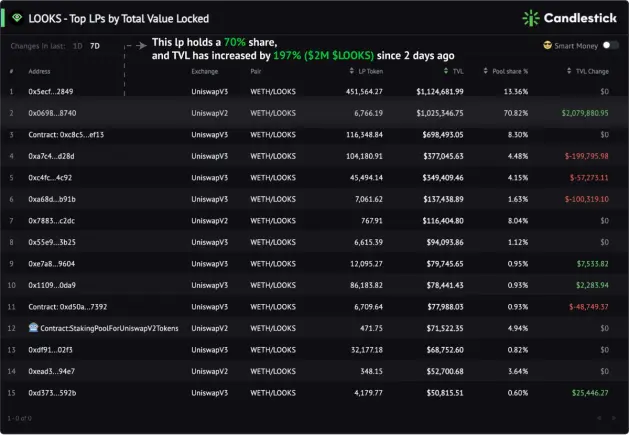Screen dimensions: 629x435
Task: Click UniswapV2 in the 0x0698...8740 row
Action: [209, 113]
